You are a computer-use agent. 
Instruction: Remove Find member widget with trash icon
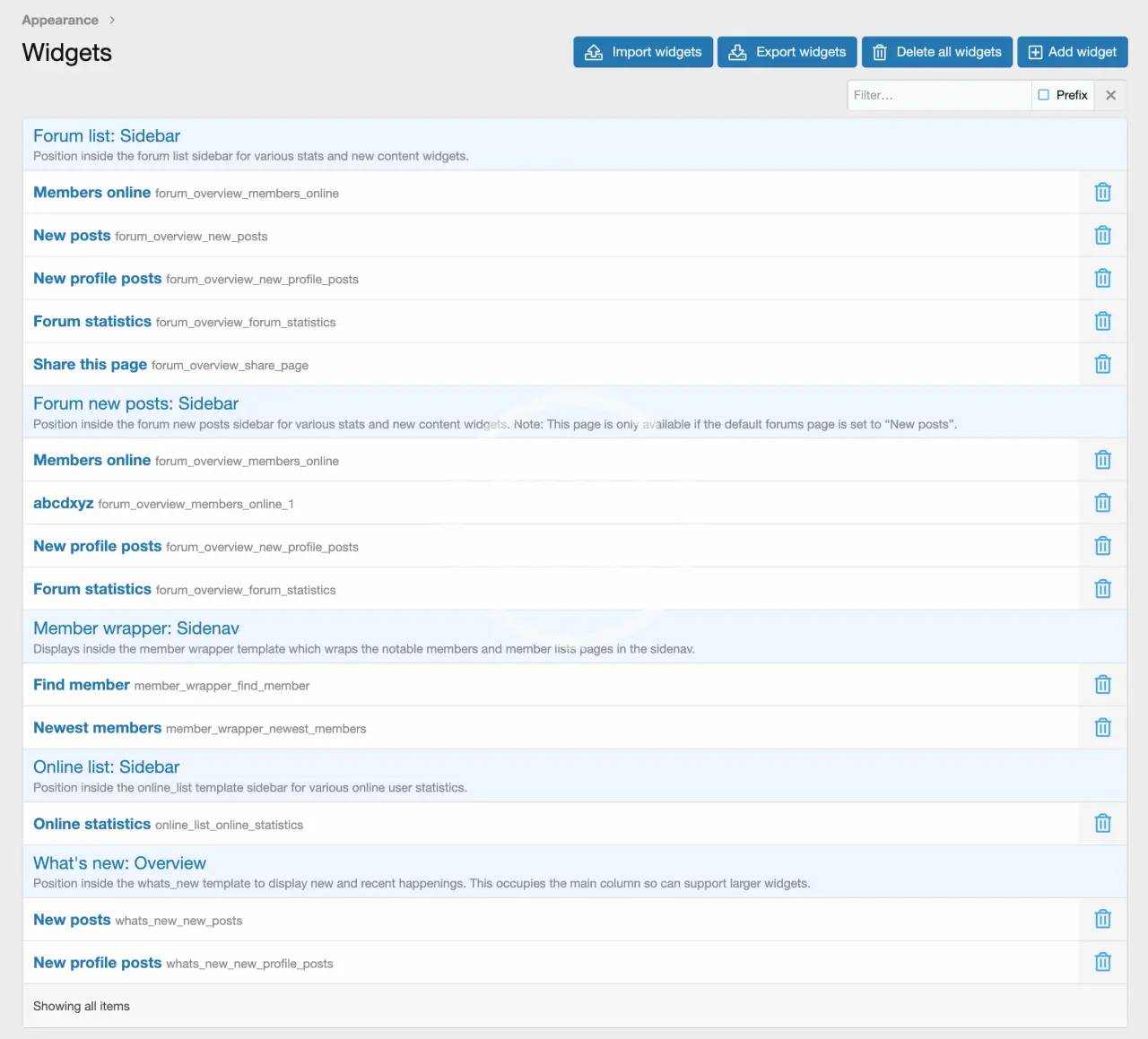pos(1102,685)
